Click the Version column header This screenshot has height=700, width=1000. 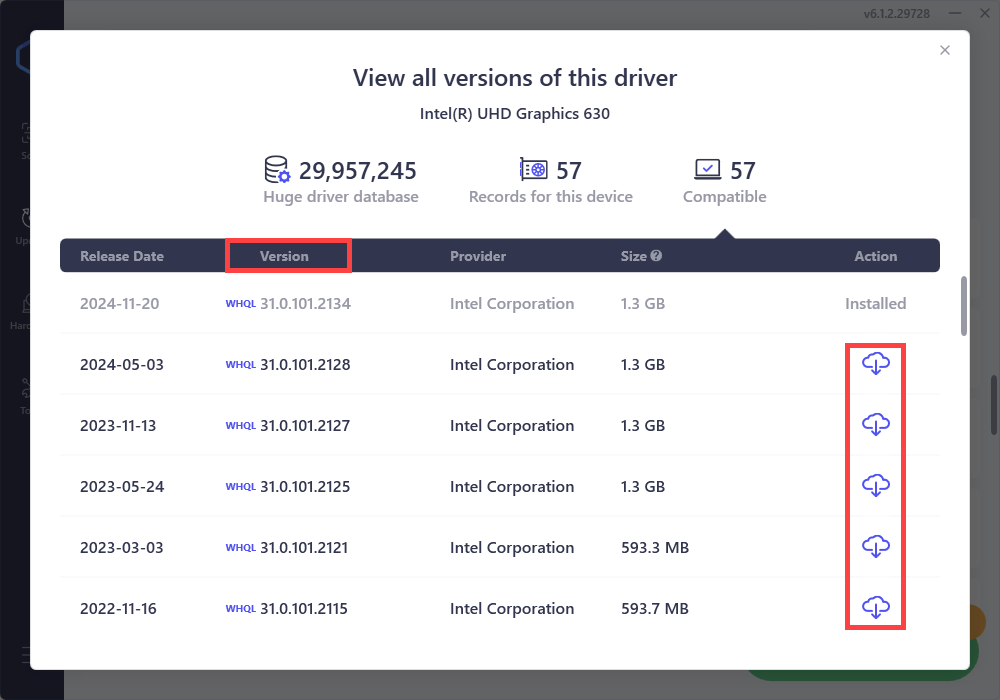[285, 256]
